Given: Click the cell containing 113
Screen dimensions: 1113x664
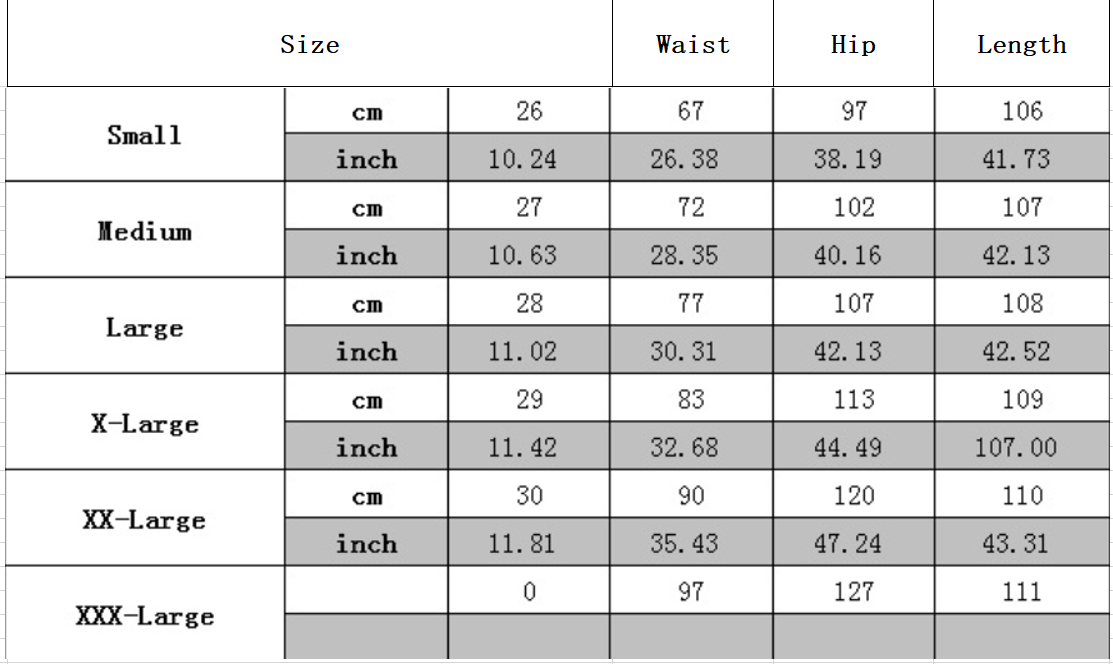Looking at the screenshot, I should 854,398.
